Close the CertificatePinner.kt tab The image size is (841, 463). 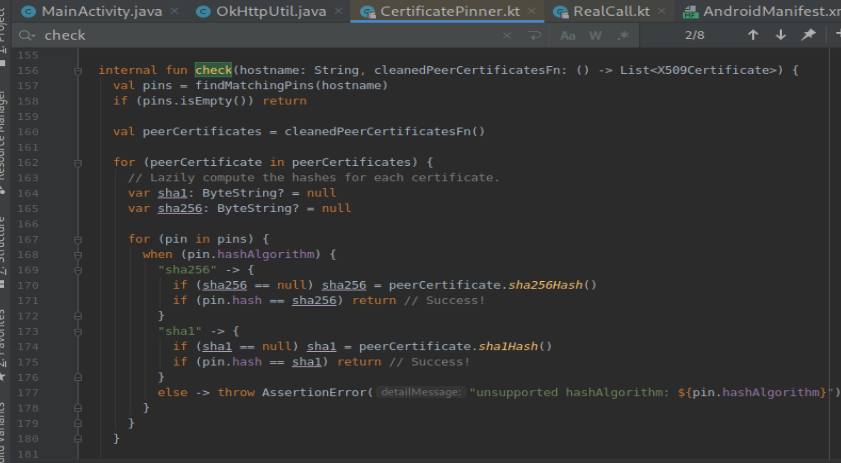point(531,11)
